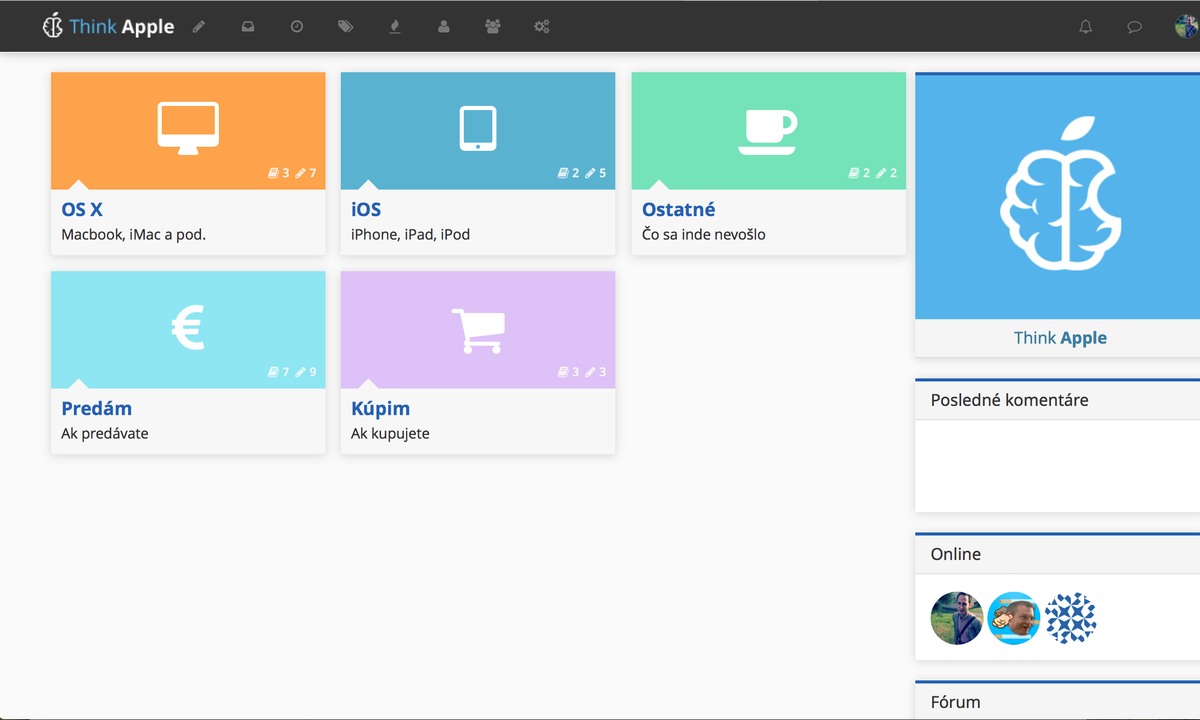This screenshot has width=1200, height=720.
Task: Click the topics count on Ostatné card
Action: pyautogui.click(x=860, y=173)
